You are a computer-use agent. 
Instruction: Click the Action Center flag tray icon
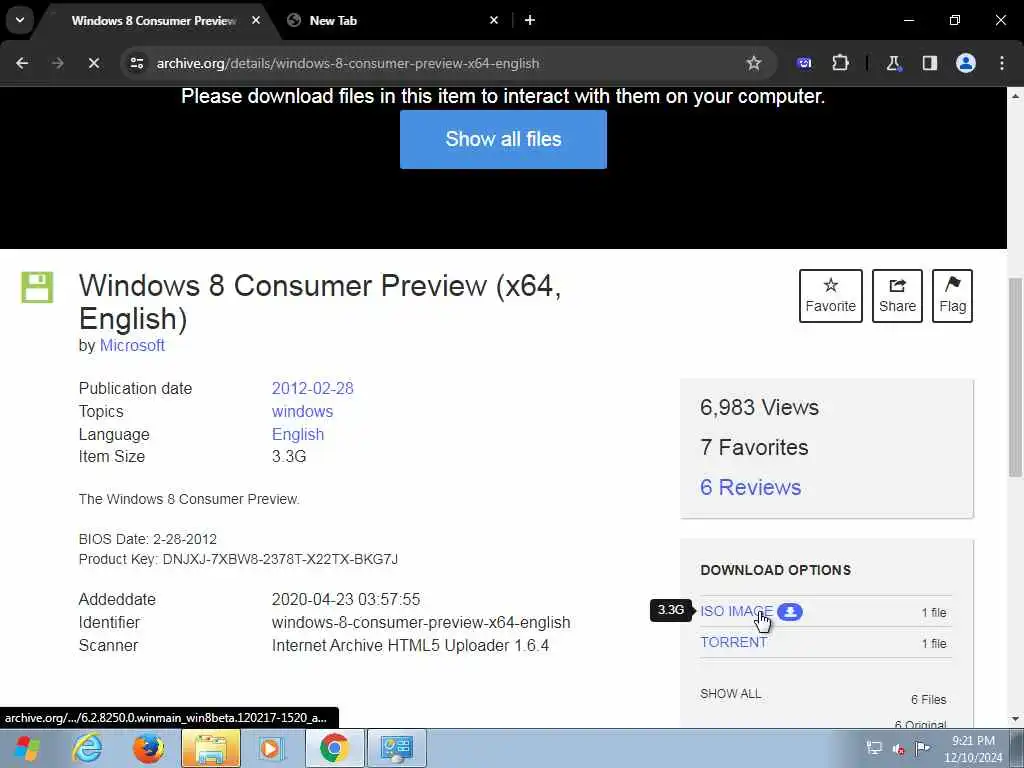pos(922,748)
